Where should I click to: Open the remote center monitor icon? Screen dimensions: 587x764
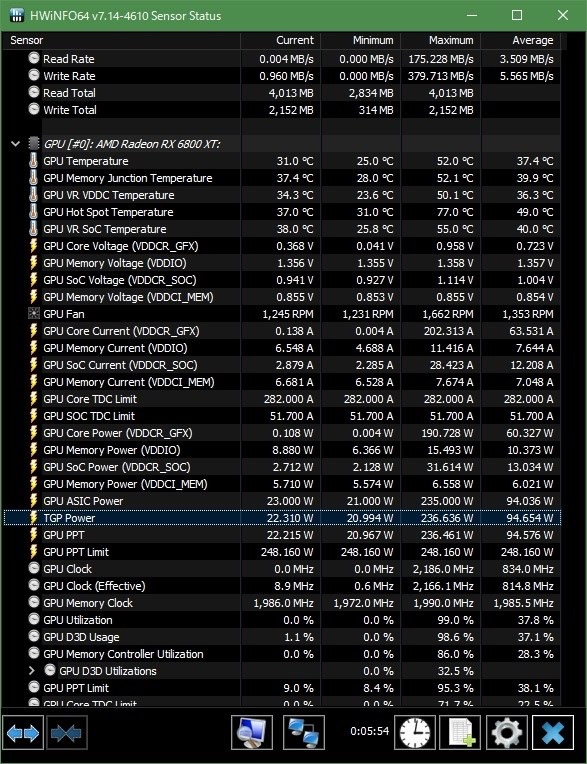[x=252, y=732]
